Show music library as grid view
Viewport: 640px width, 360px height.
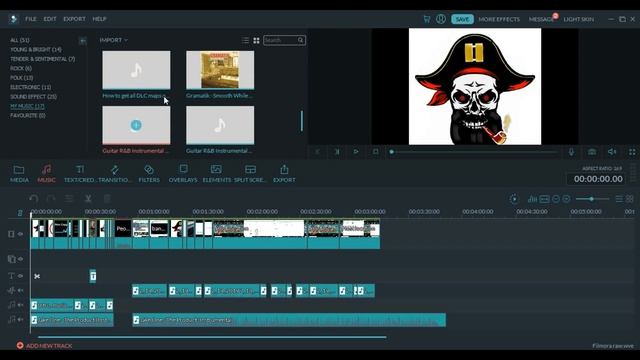(x=256, y=40)
